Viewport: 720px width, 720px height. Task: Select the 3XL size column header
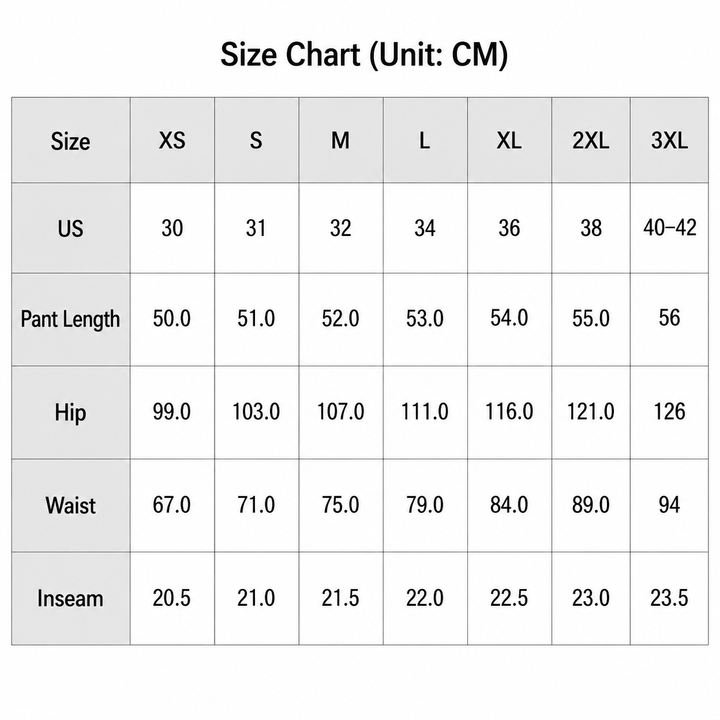pos(669,140)
